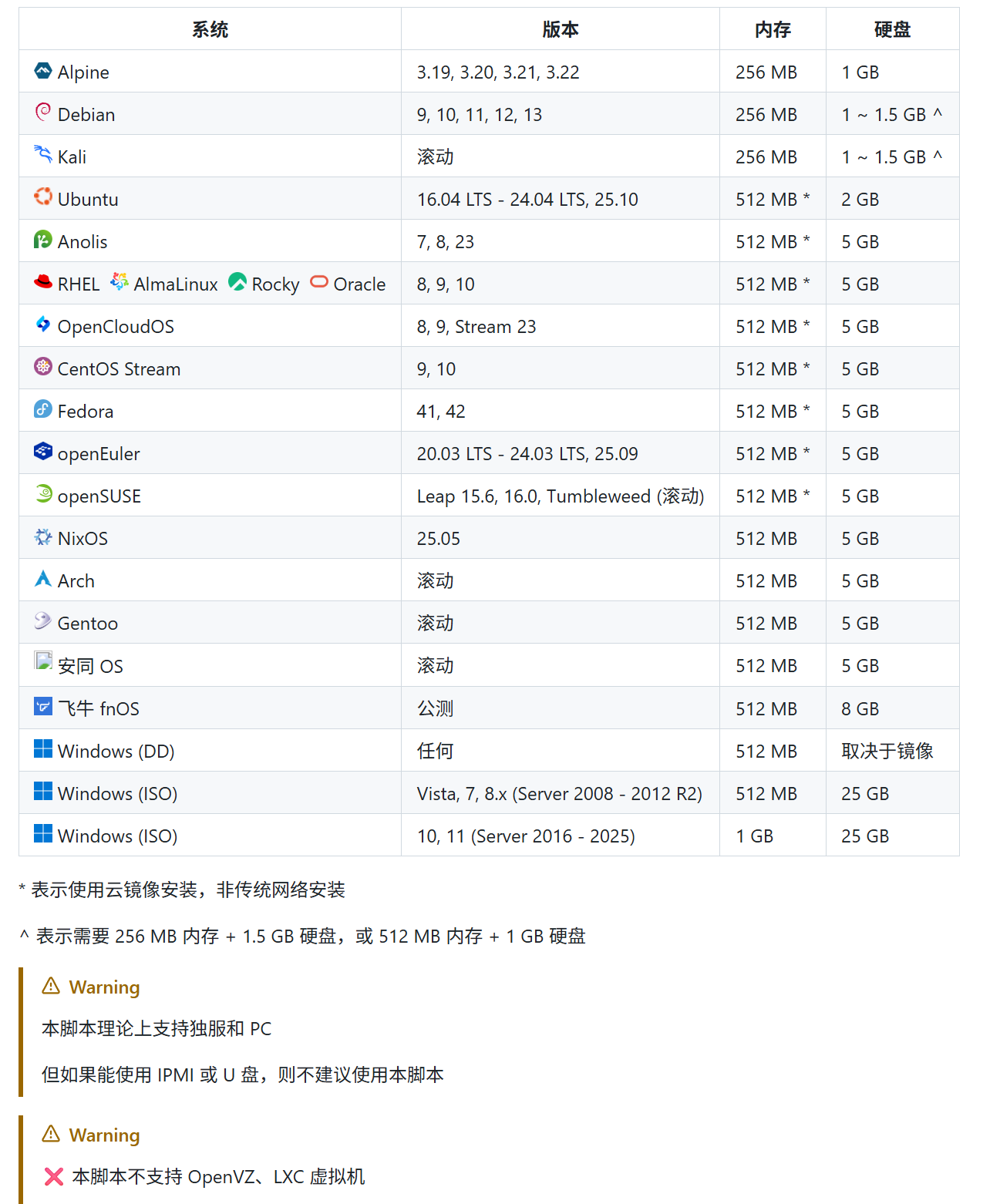The image size is (1000, 1204).
Task: Click the Windows logo in the Server 2016 row
Action: (43, 834)
